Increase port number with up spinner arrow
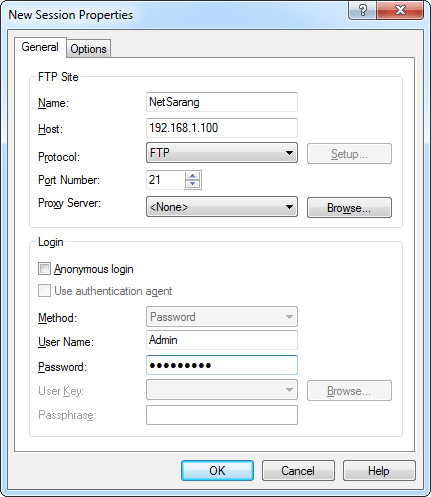Image resolution: width=431 pixels, height=497 pixels. tap(193, 175)
